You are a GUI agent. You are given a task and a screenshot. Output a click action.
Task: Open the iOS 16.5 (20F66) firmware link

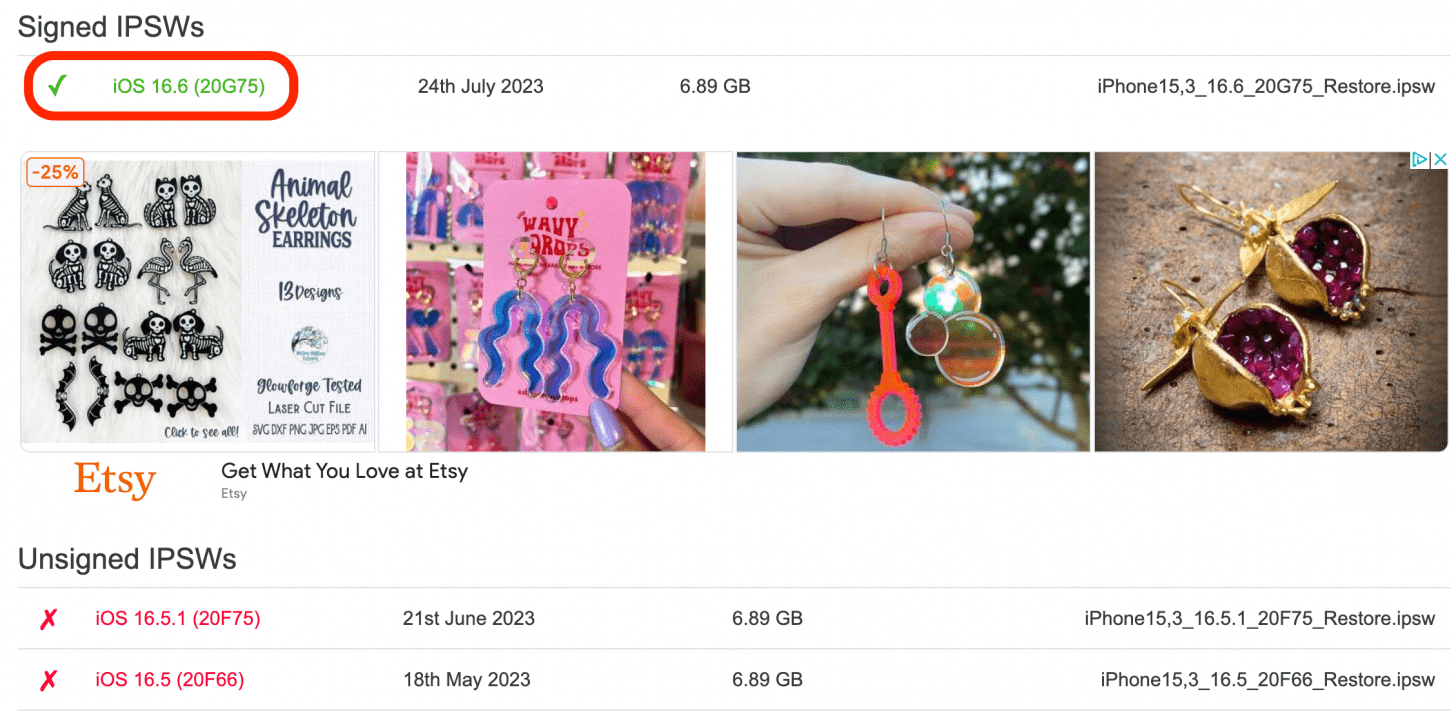(170, 681)
